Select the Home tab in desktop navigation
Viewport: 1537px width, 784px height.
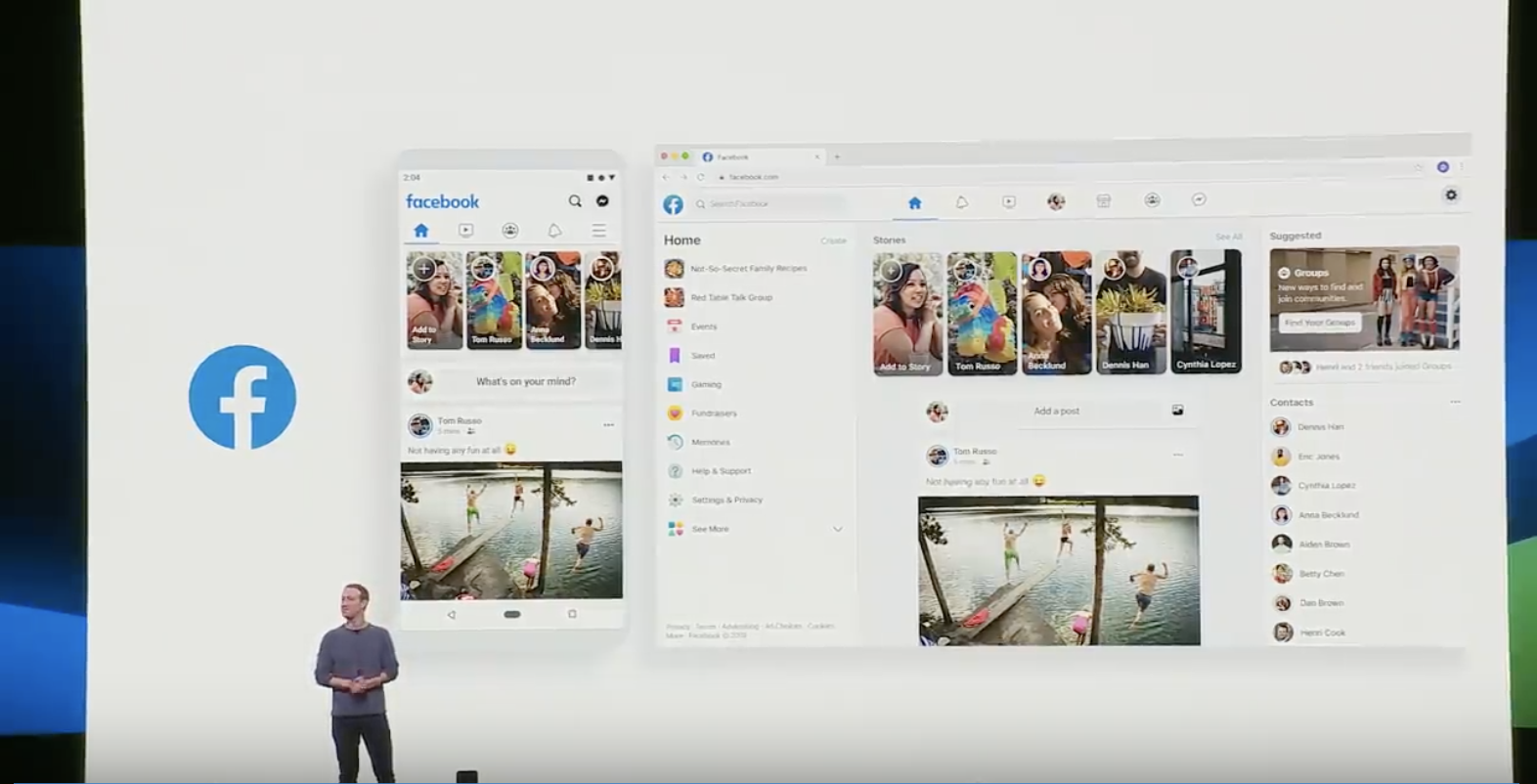914,203
